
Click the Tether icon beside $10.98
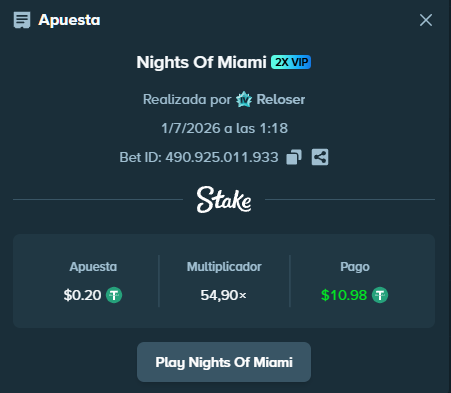[380, 295]
